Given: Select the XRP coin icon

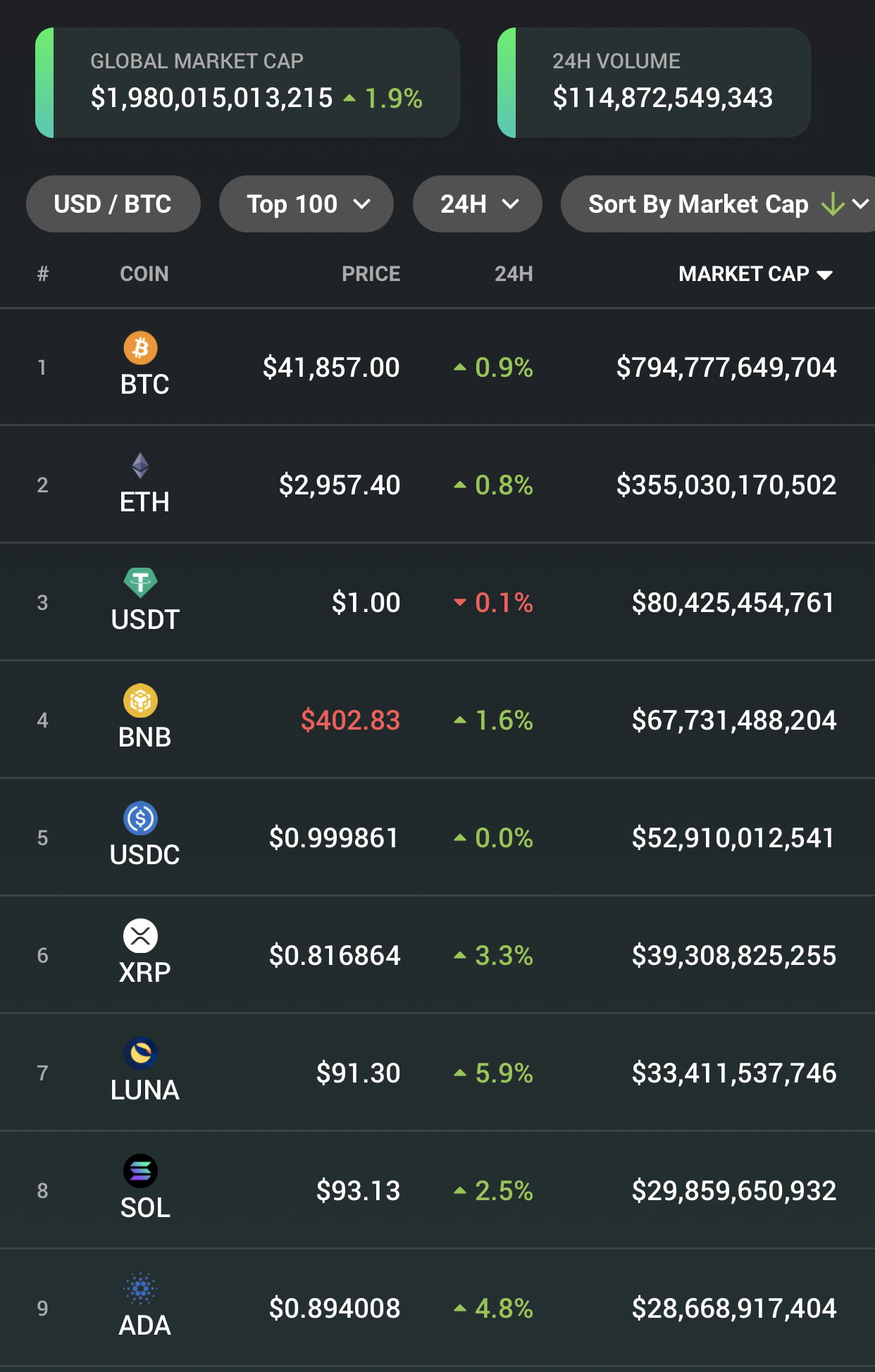Looking at the screenshot, I should click(140, 936).
